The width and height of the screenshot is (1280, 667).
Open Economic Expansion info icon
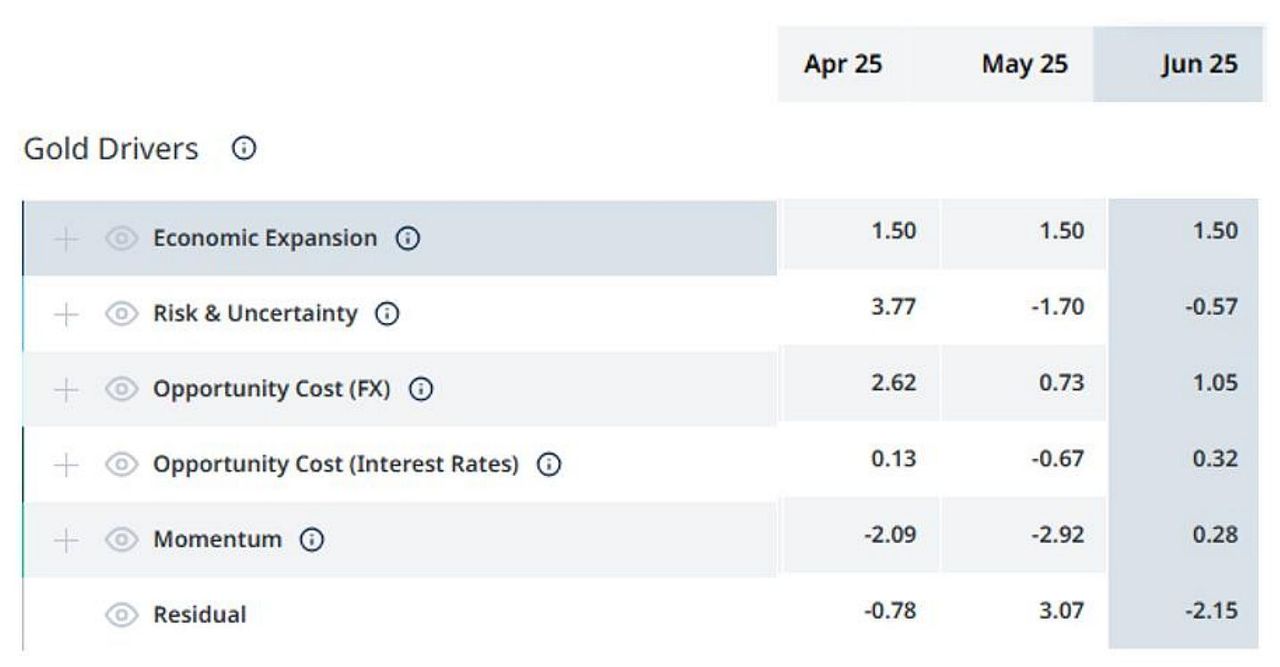pos(407,239)
